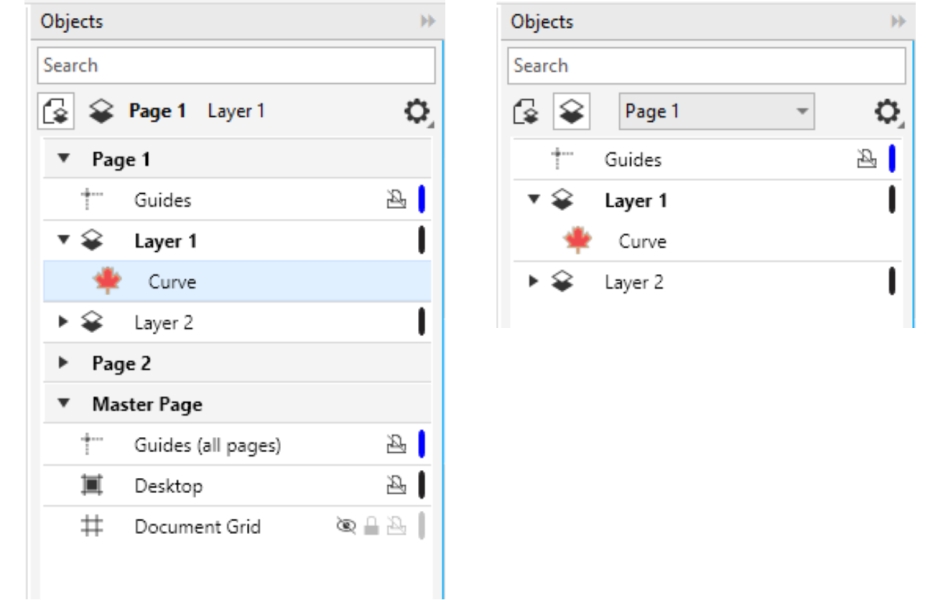
Task: Click the collapse arrows in right Objects panel header
Action: 898,22
